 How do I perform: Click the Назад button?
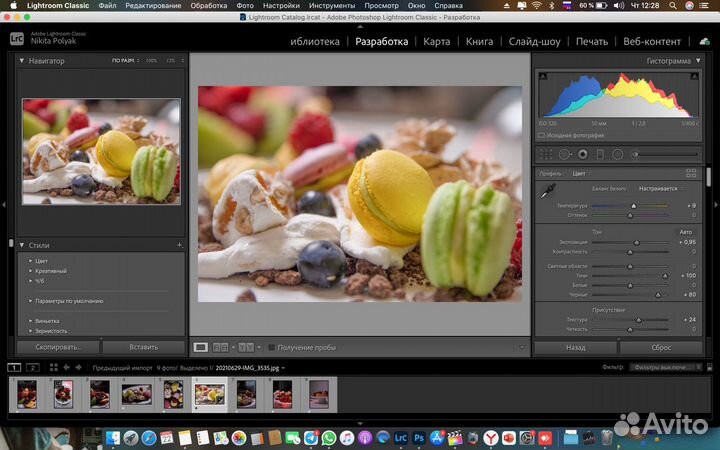pos(575,348)
